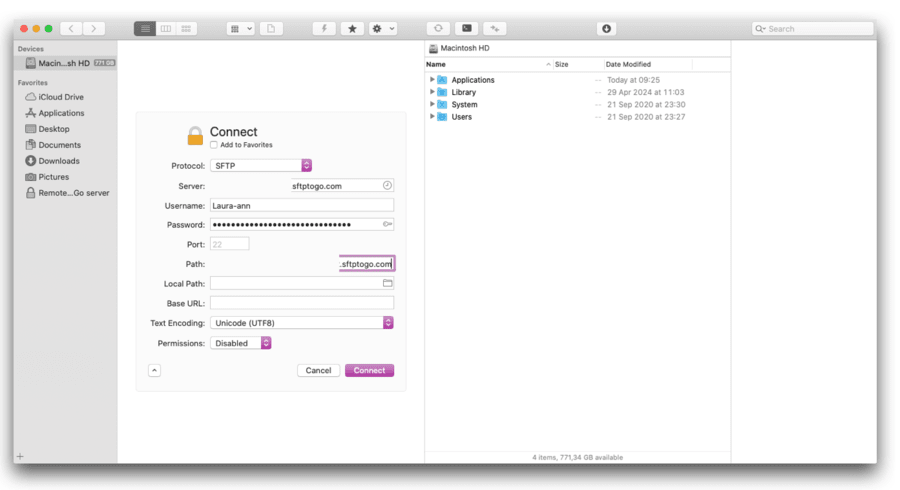900x490 pixels.
Task: Open Documents in Favorites sidebar
Action: pyautogui.click(x=59, y=145)
